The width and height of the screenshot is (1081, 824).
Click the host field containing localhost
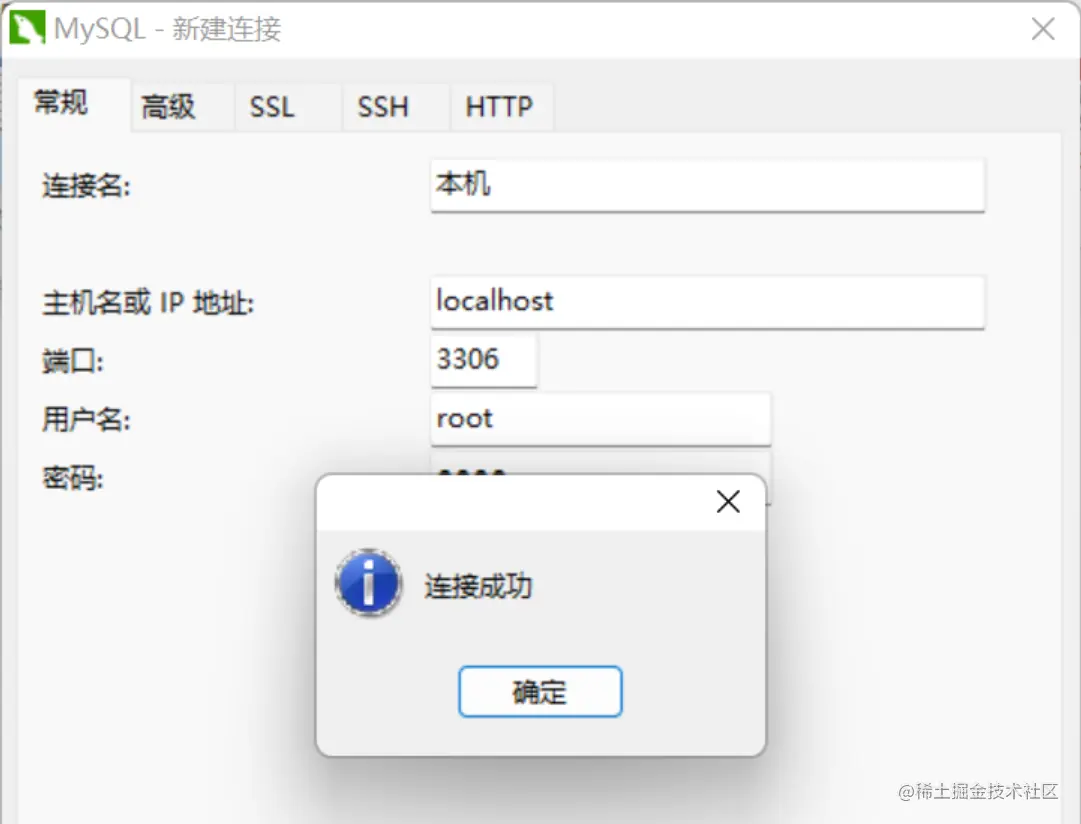707,302
